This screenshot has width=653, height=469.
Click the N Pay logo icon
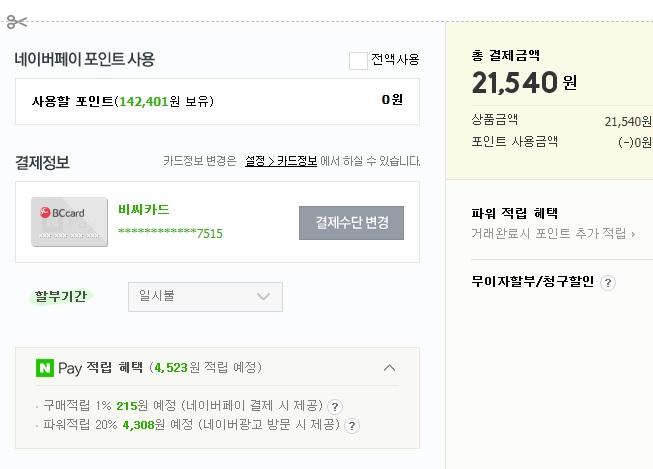45,368
